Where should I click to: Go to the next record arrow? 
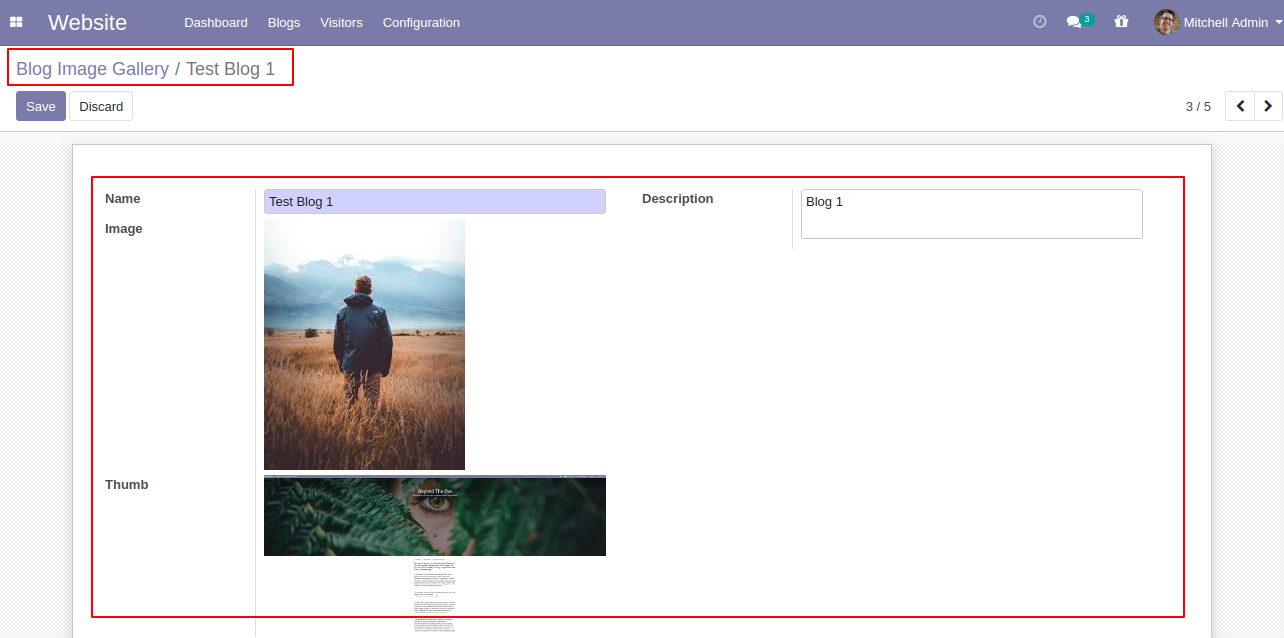(x=1268, y=106)
